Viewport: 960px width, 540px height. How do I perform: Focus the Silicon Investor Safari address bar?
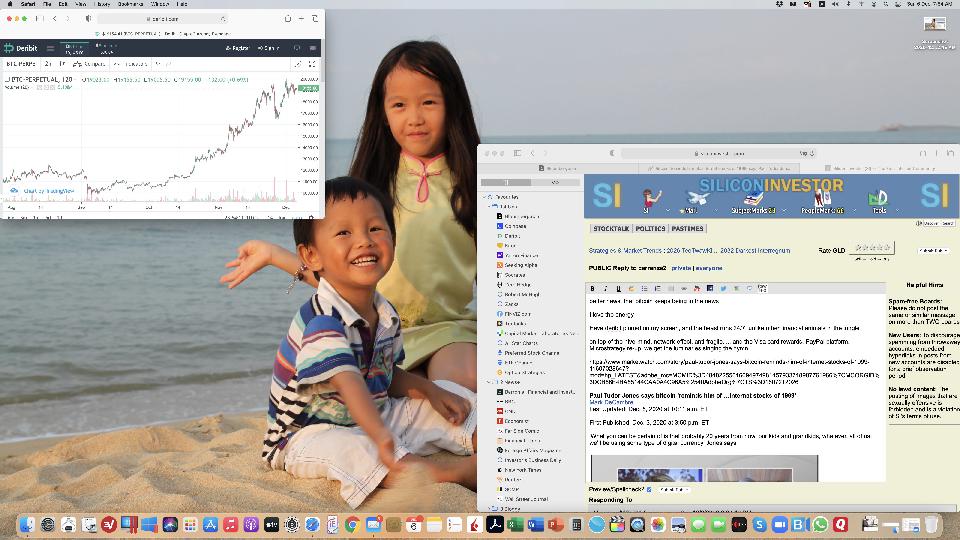719,153
